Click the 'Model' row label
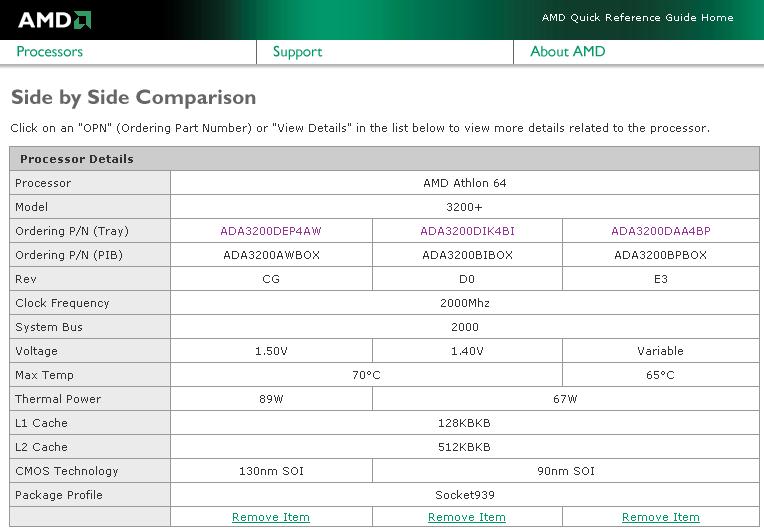Image resolution: width=764 pixels, height=529 pixels. [32, 207]
